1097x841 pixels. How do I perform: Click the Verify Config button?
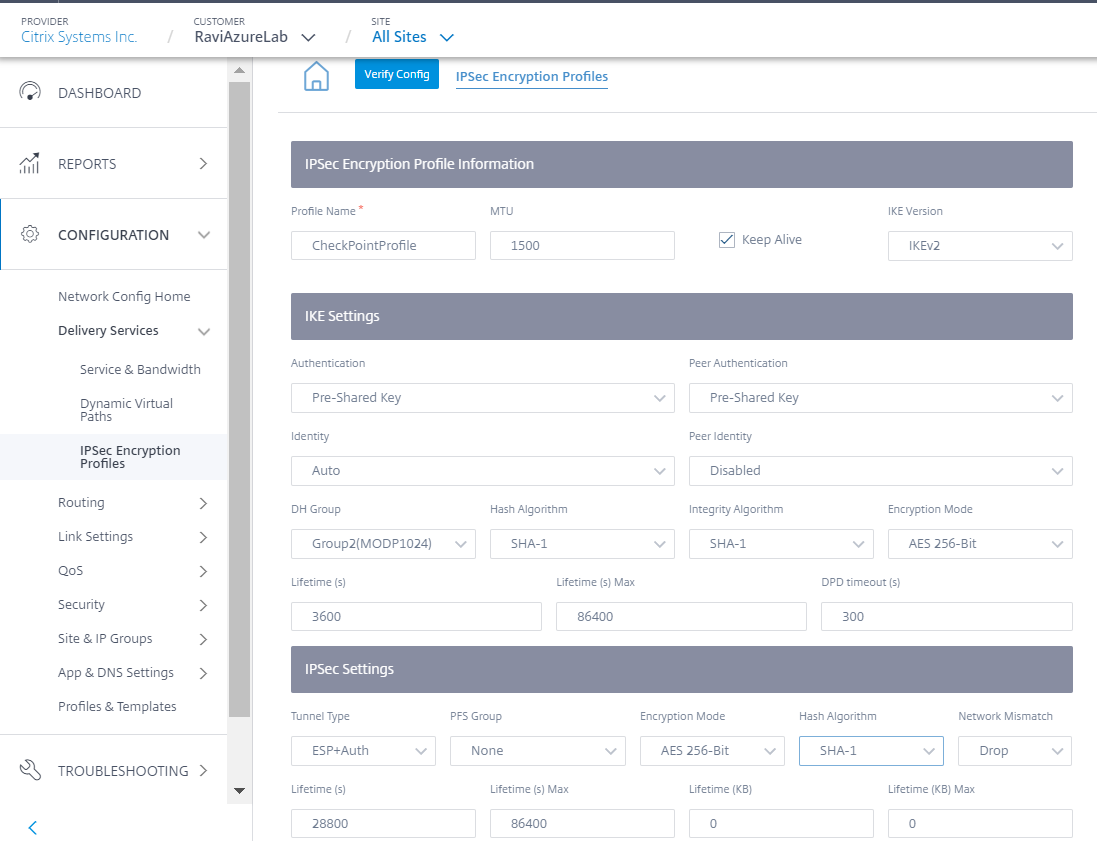(397, 74)
